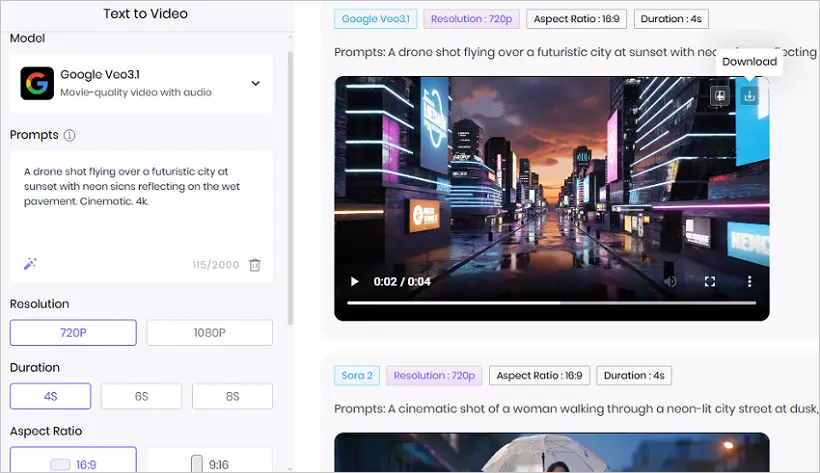
Task: Click the Google Veo3.1 tag on the first result
Action: coord(375,19)
